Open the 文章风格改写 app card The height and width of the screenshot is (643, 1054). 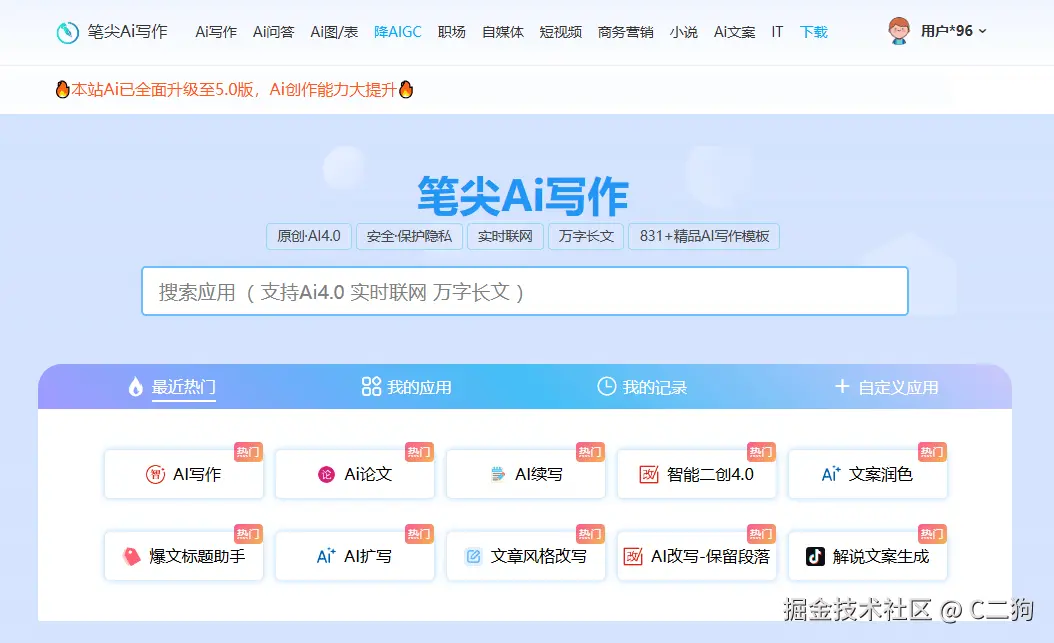526,556
